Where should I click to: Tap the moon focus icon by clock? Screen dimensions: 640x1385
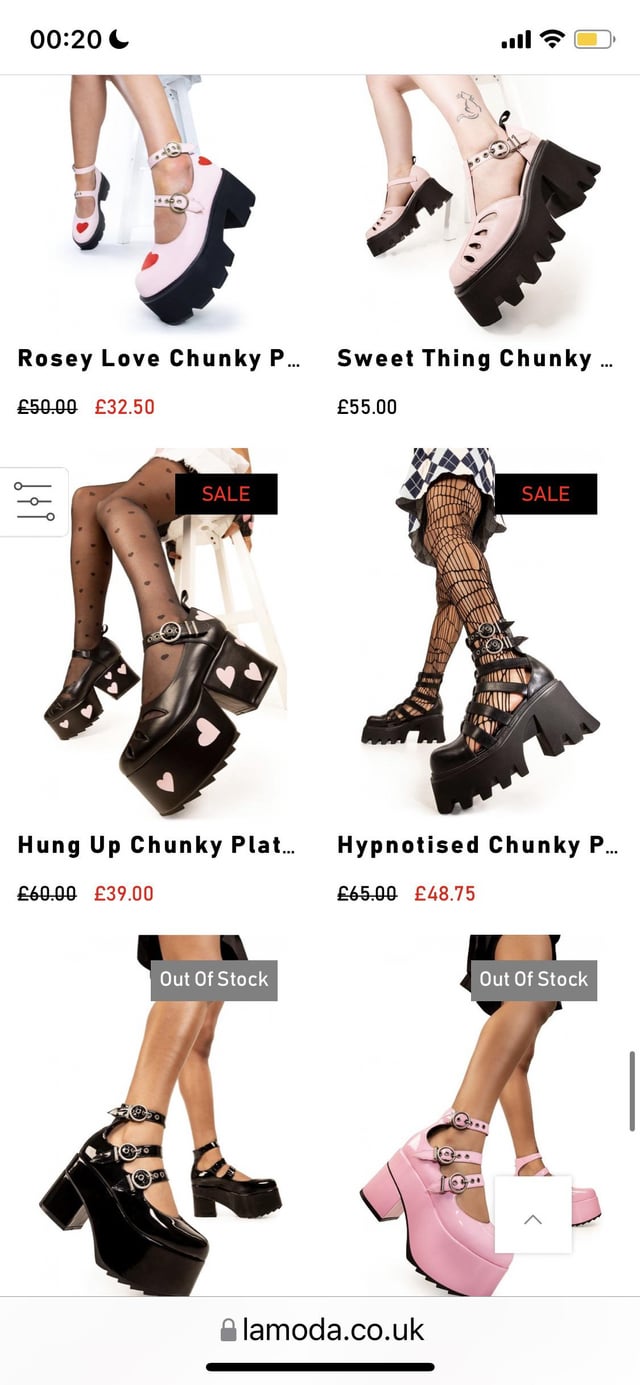coord(119,39)
